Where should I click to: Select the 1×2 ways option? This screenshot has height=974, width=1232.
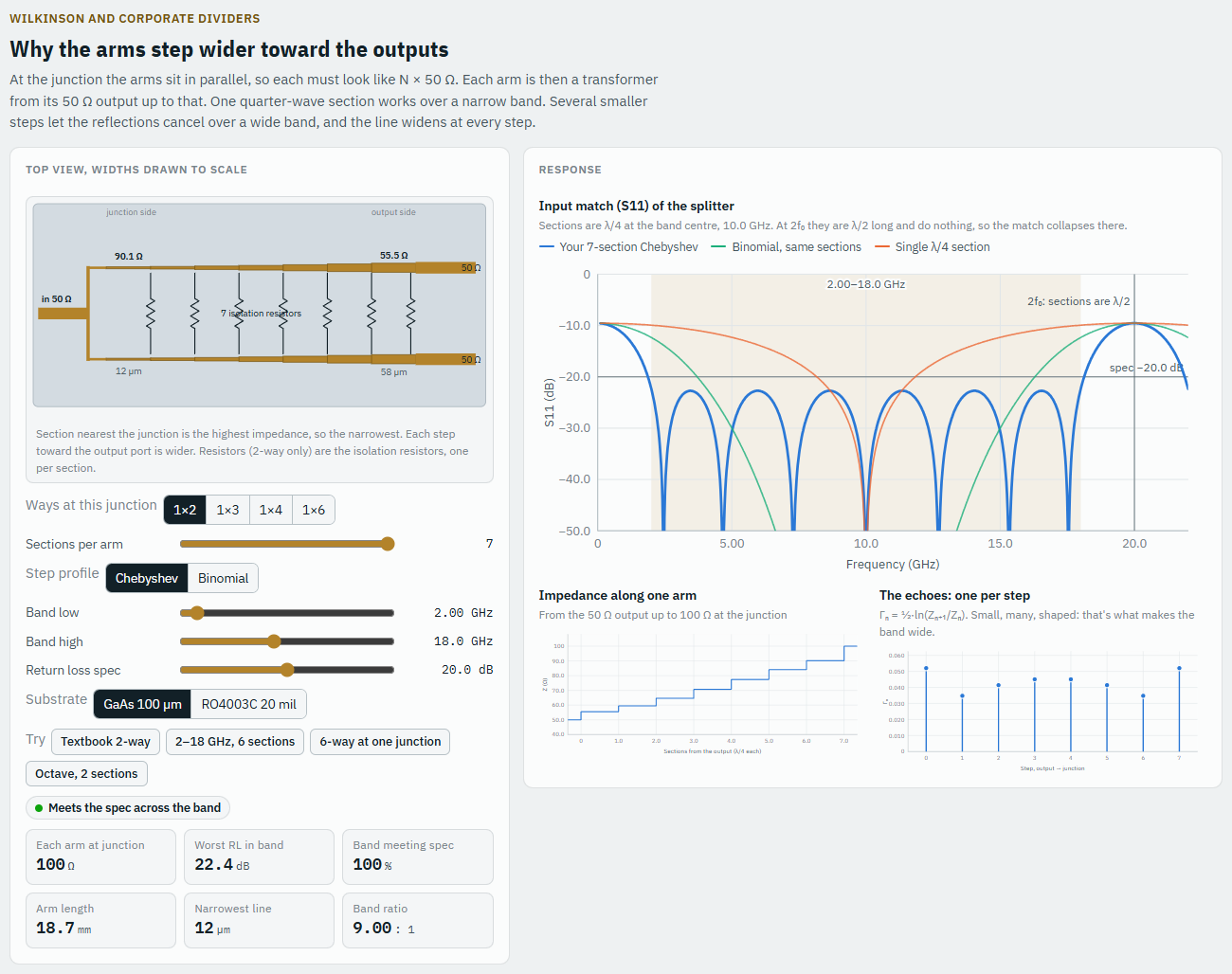point(185,510)
